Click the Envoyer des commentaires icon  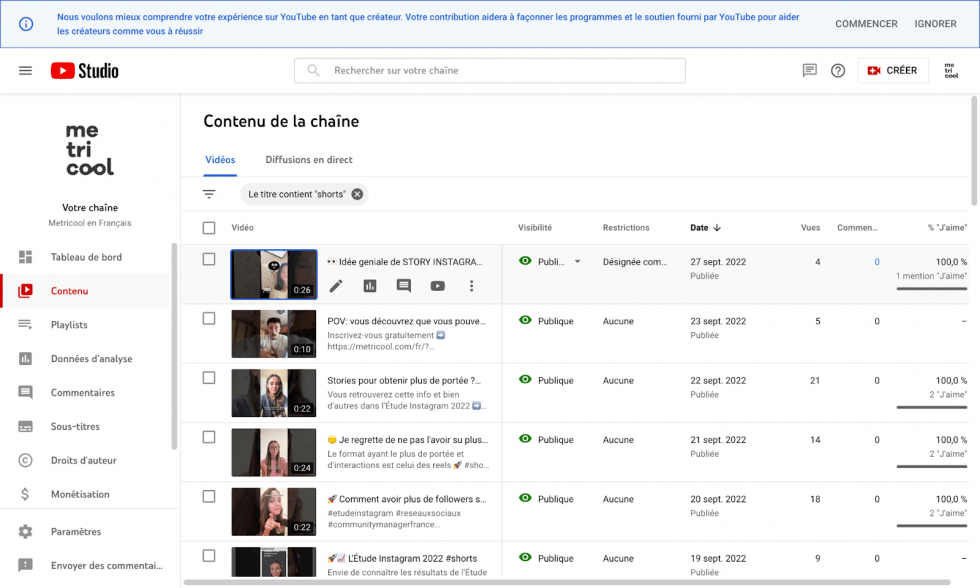(x=25, y=566)
